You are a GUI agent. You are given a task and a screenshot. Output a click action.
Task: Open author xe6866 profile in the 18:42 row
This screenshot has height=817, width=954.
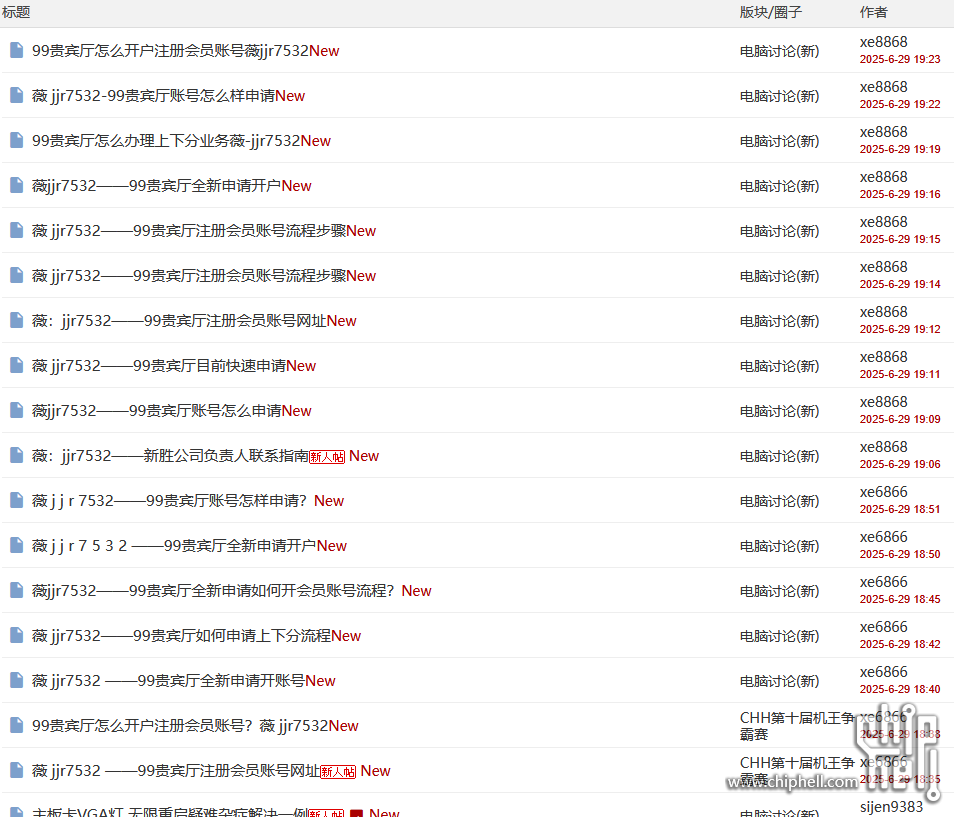pyautogui.click(x=883, y=627)
